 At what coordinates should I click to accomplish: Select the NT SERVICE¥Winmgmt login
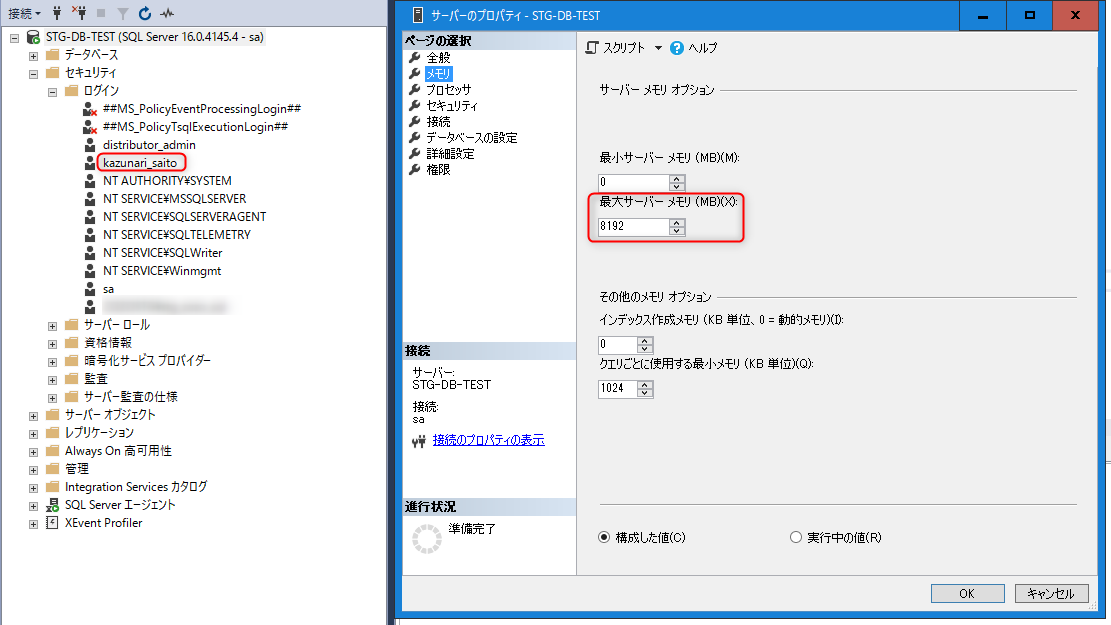(162, 271)
